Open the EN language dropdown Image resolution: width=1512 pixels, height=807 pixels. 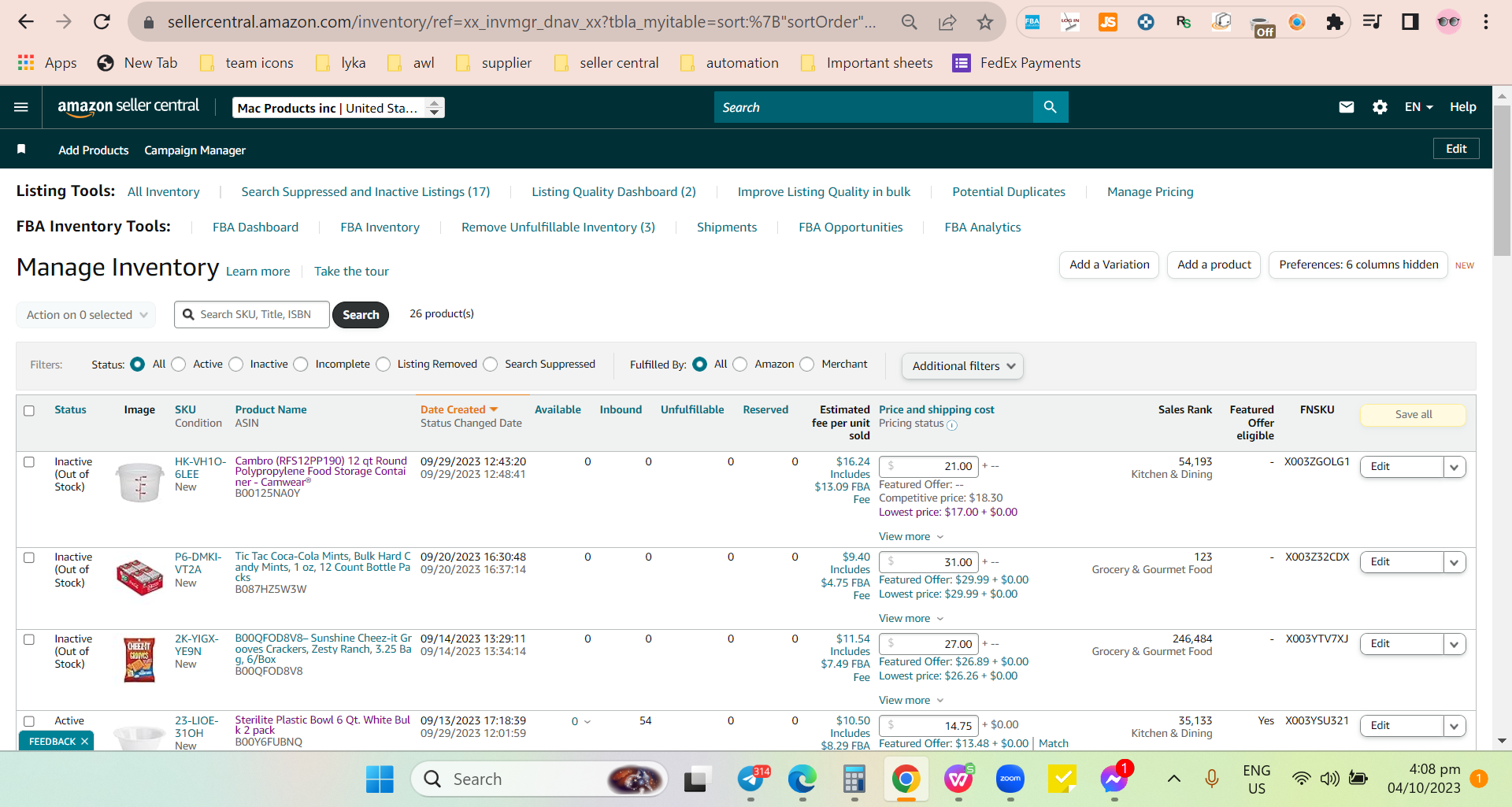click(x=1418, y=107)
